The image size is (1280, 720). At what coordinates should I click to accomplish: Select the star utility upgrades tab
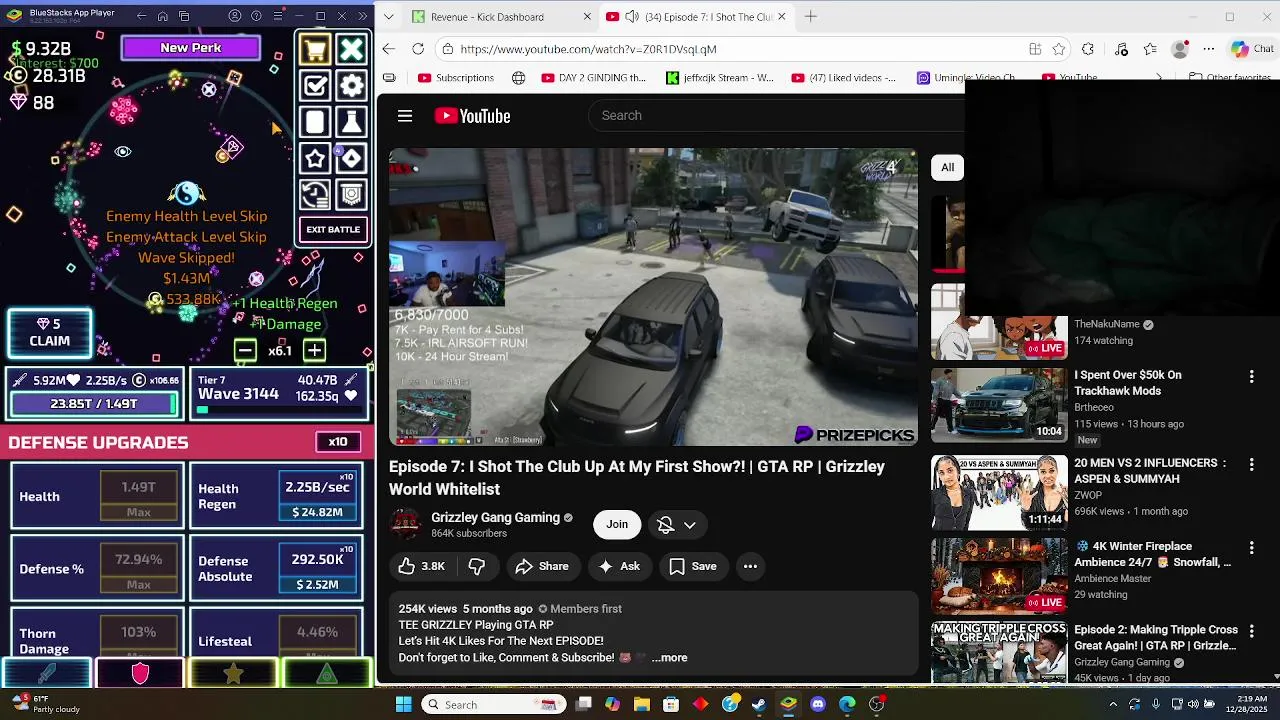(233, 673)
